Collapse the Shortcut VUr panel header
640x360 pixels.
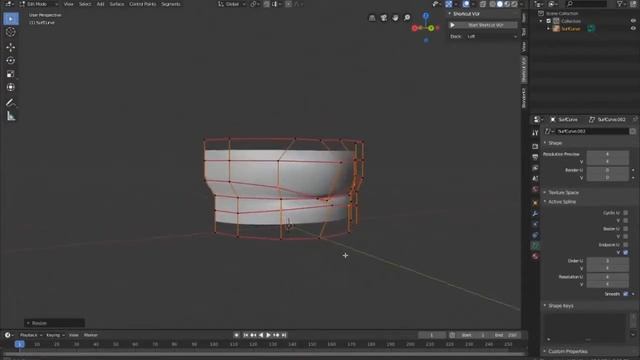pos(466,14)
